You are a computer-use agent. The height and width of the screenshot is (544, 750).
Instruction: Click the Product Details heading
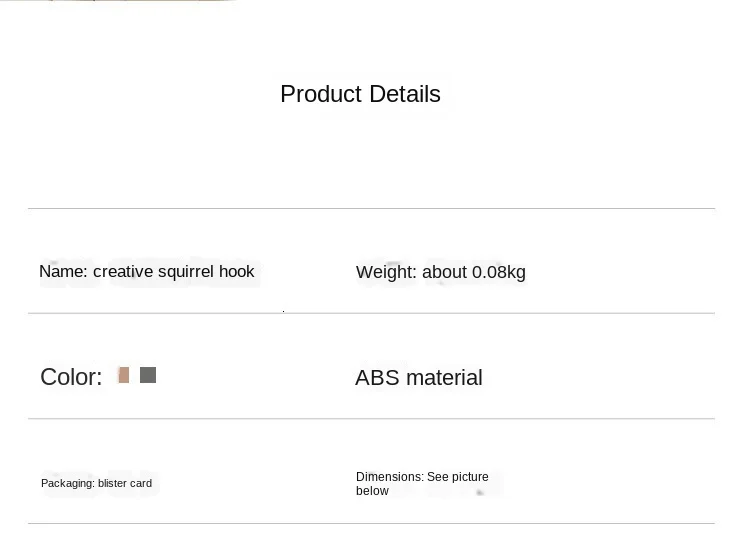(360, 94)
